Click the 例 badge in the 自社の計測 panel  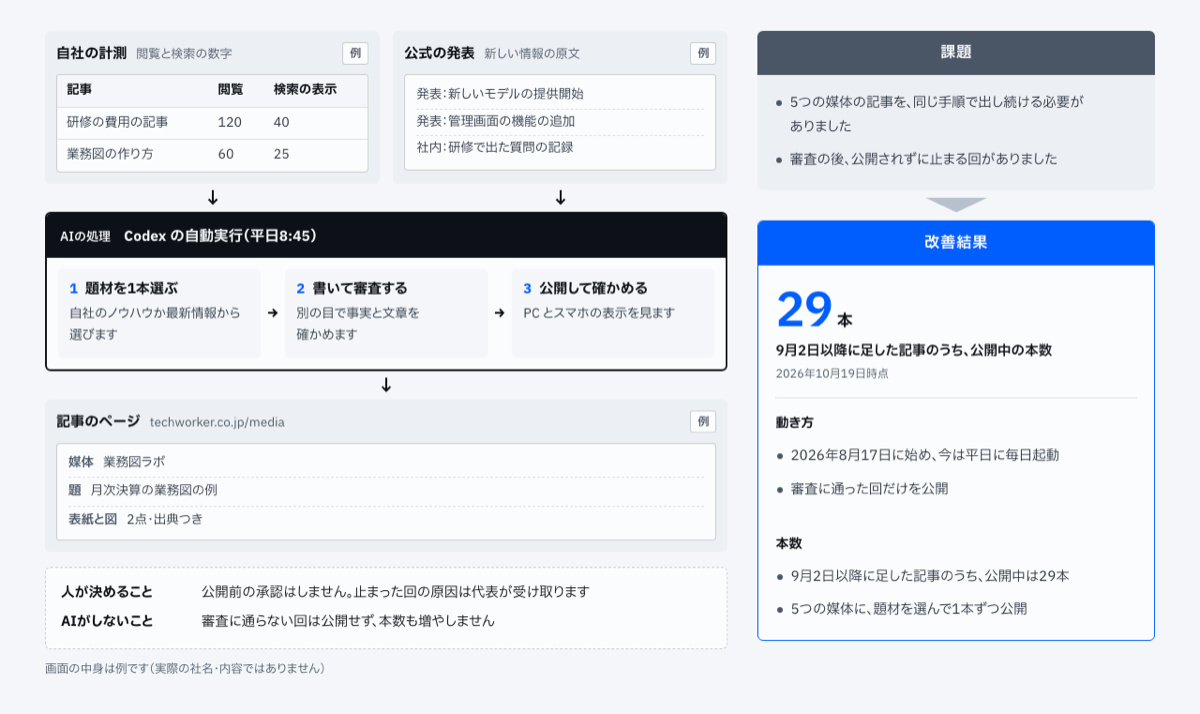(355, 53)
